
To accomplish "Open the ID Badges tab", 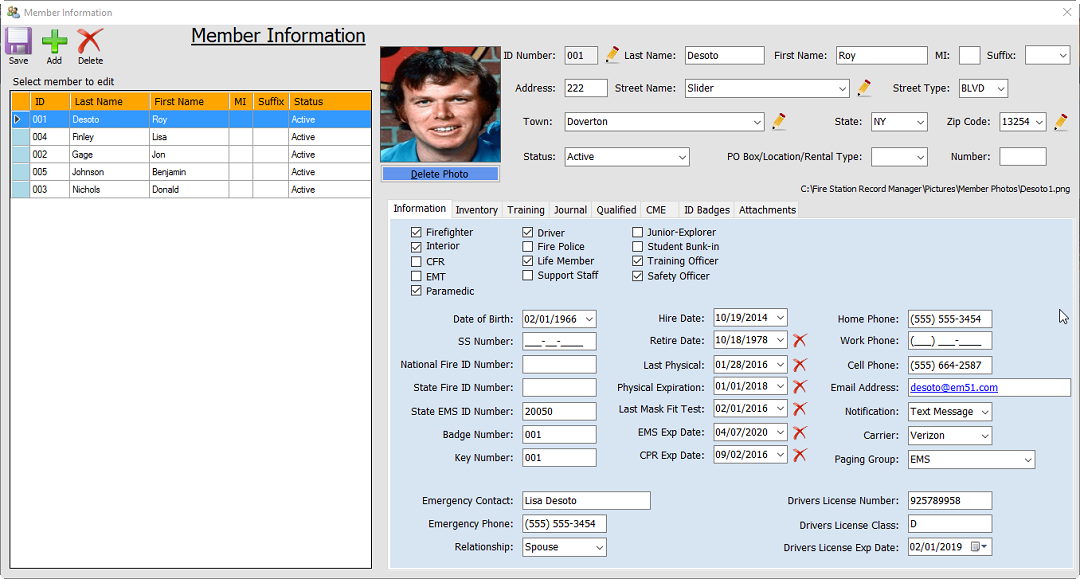I will coord(706,210).
